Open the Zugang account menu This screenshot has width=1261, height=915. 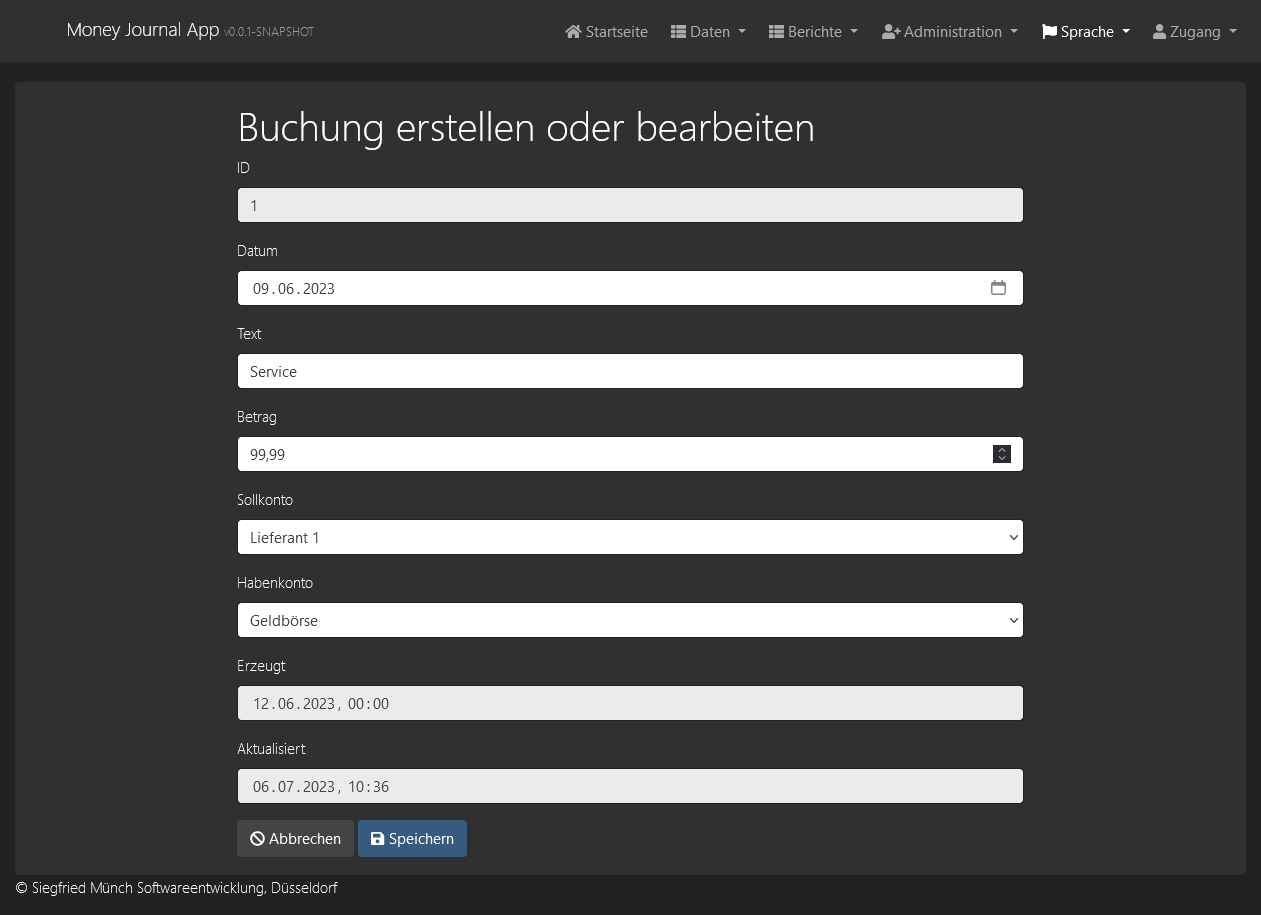tap(1195, 32)
